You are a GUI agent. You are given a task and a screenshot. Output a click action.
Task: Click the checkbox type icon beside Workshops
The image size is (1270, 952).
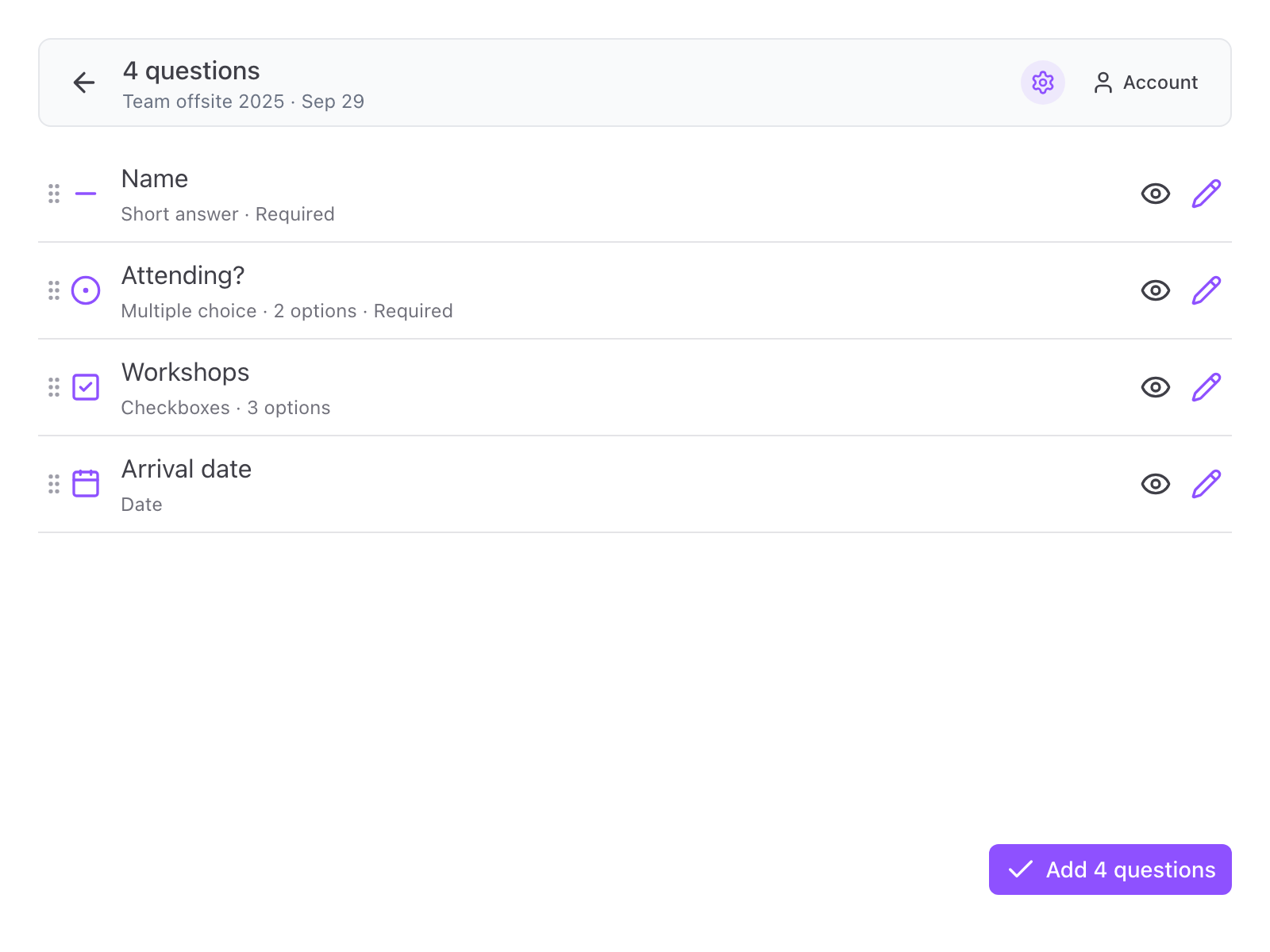[86, 387]
